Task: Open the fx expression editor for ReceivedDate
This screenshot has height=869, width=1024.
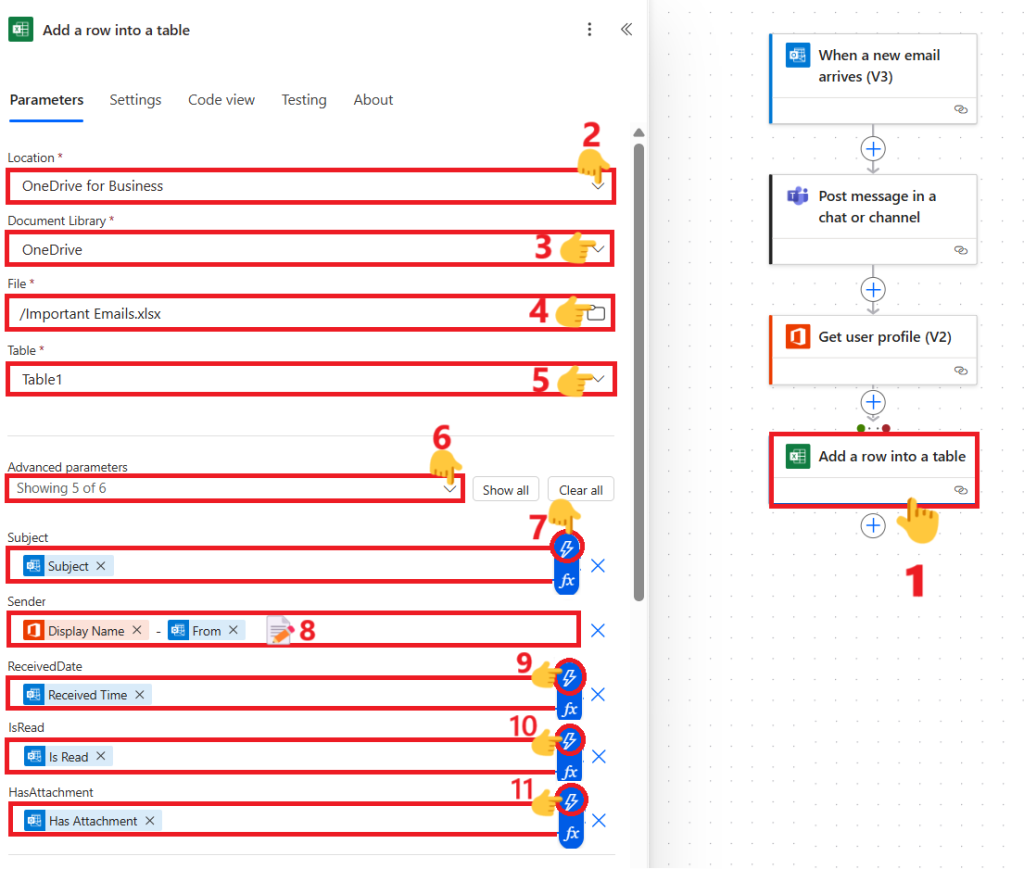Action: [568, 709]
